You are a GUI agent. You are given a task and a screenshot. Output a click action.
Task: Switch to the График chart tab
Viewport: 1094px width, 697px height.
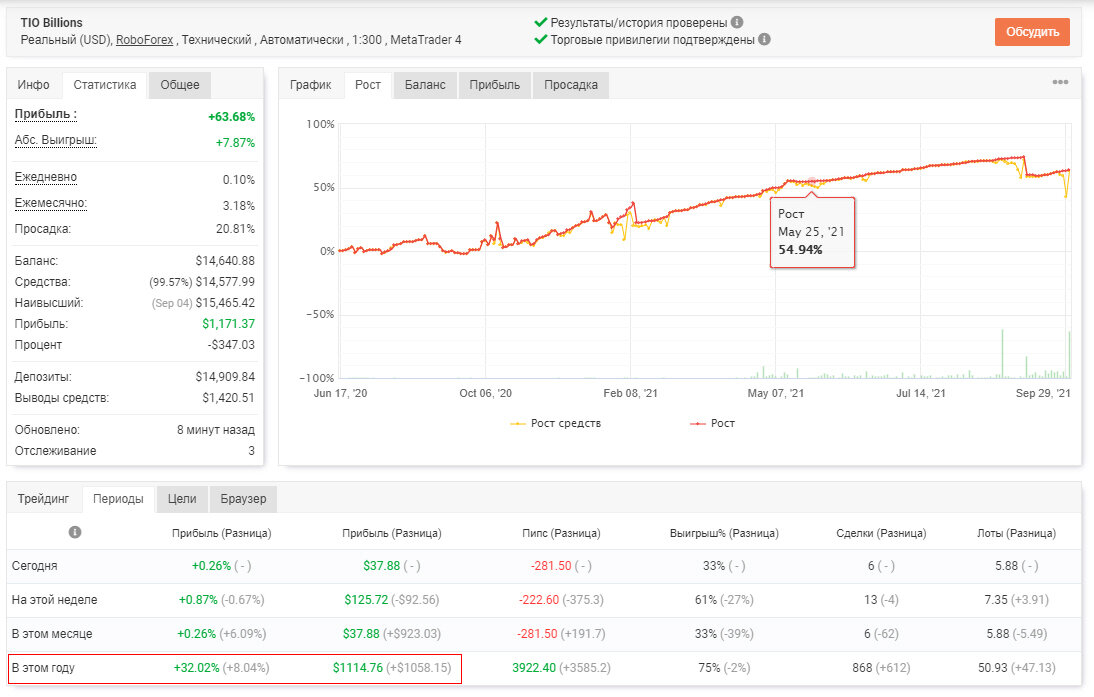(310, 85)
